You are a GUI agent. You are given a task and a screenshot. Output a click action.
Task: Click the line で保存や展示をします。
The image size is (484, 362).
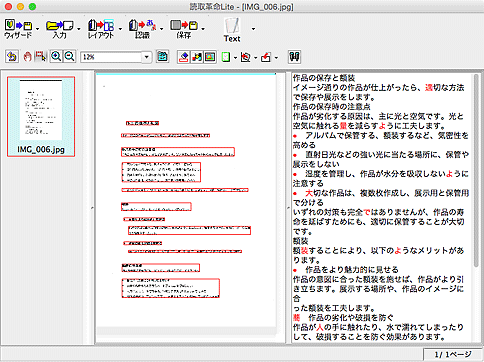334,97
